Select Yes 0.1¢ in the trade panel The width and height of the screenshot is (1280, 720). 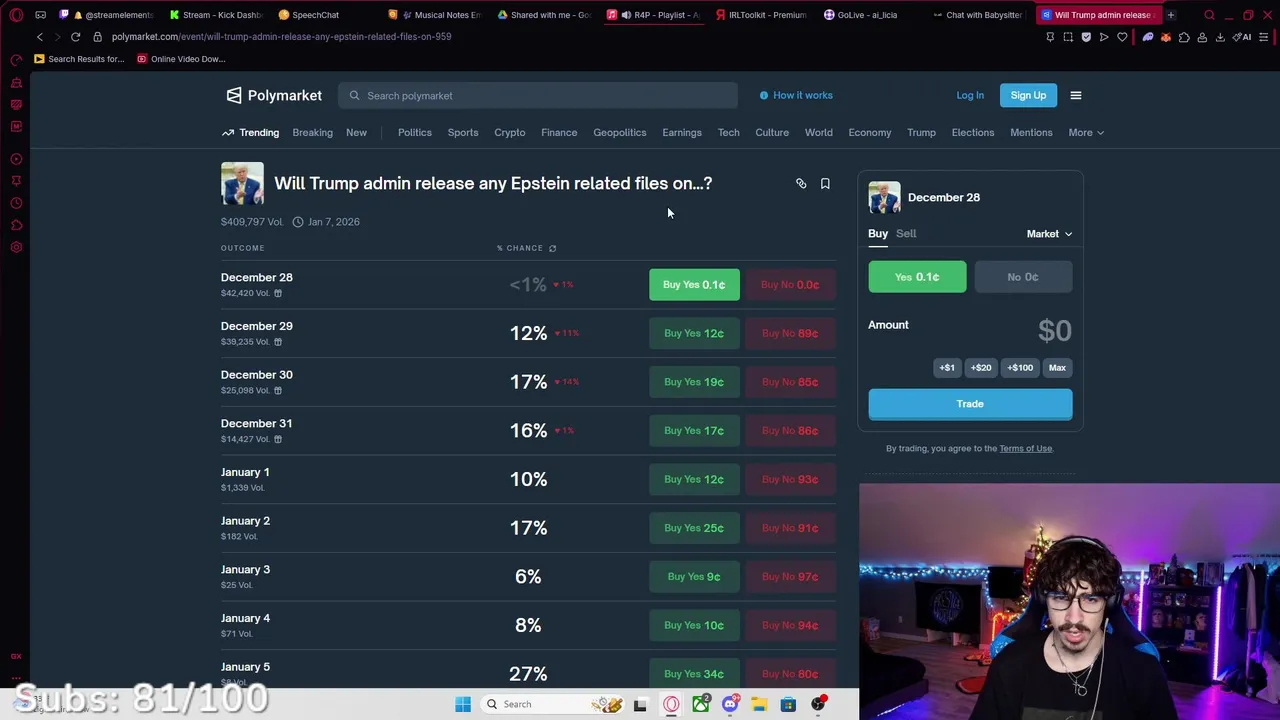pos(917,277)
